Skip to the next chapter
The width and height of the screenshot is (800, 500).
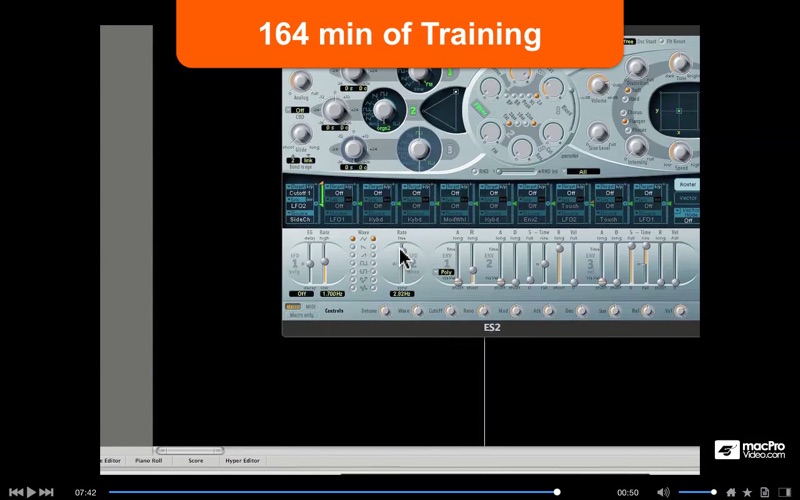pyautogui.click(x=46, y=492)
